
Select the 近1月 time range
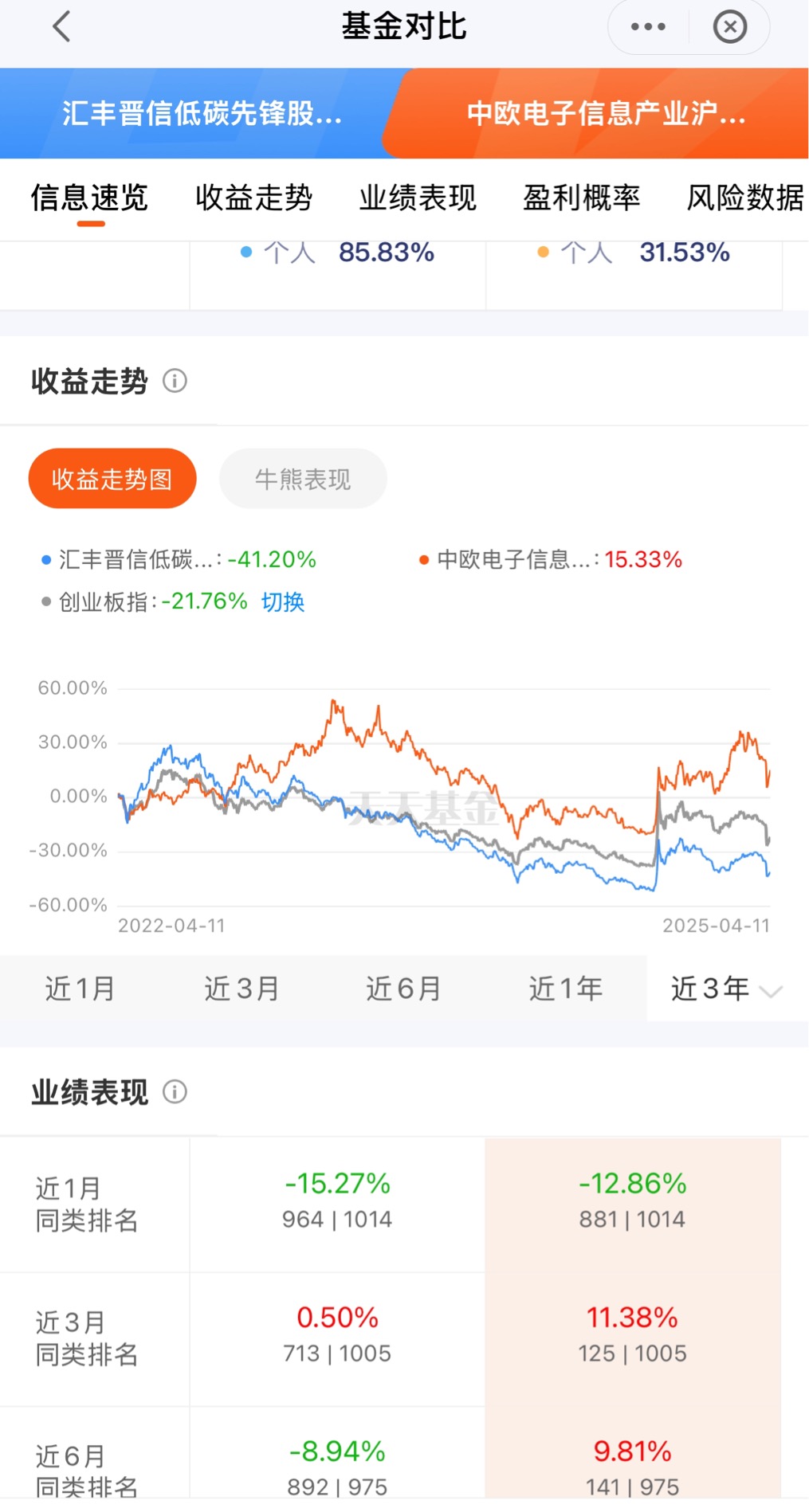tap(80, 989)
